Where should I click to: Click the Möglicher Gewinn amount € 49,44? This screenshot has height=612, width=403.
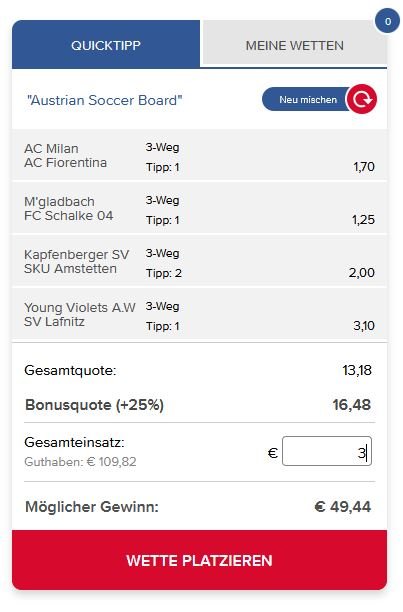point(343,507)
